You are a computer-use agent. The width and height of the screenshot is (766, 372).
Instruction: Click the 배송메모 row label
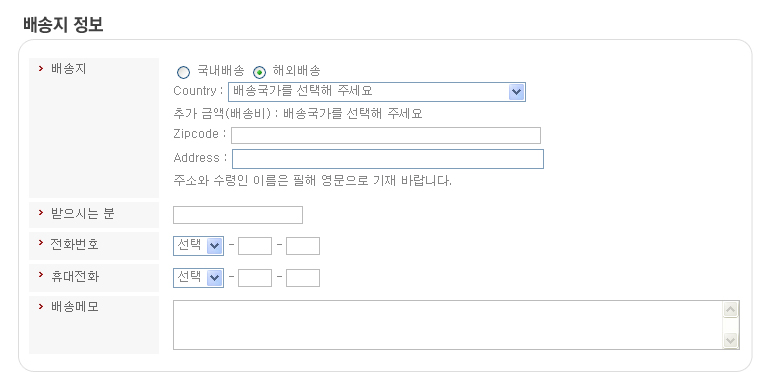point(75,306)
